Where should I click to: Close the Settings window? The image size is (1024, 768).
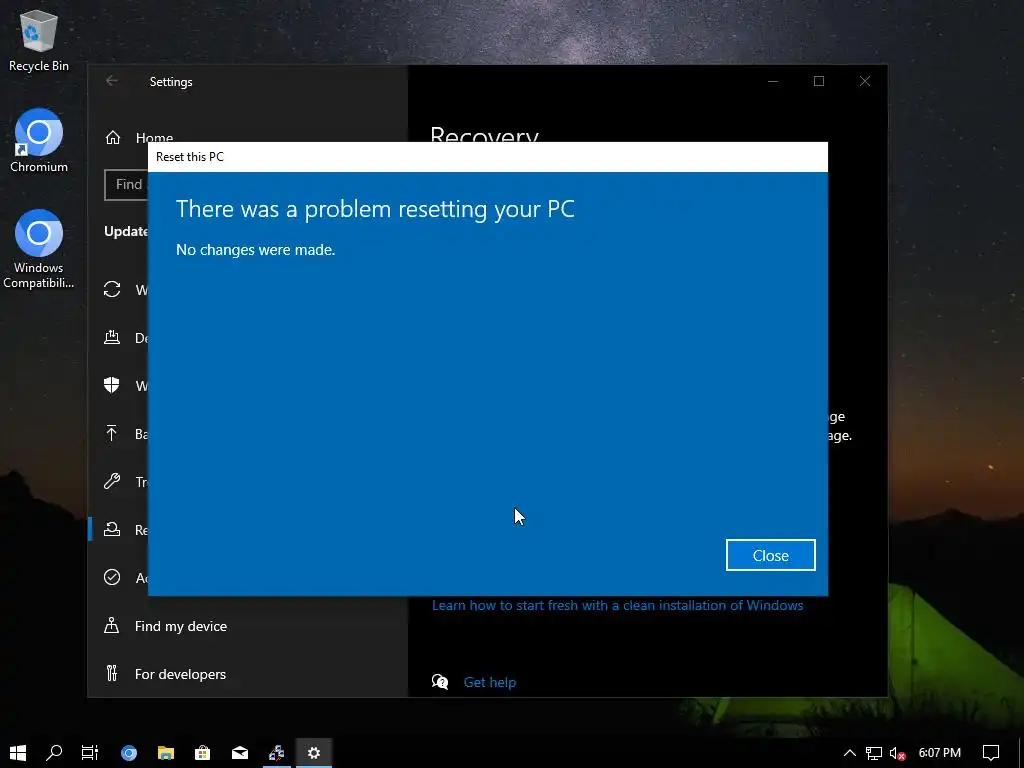(865, 81)
